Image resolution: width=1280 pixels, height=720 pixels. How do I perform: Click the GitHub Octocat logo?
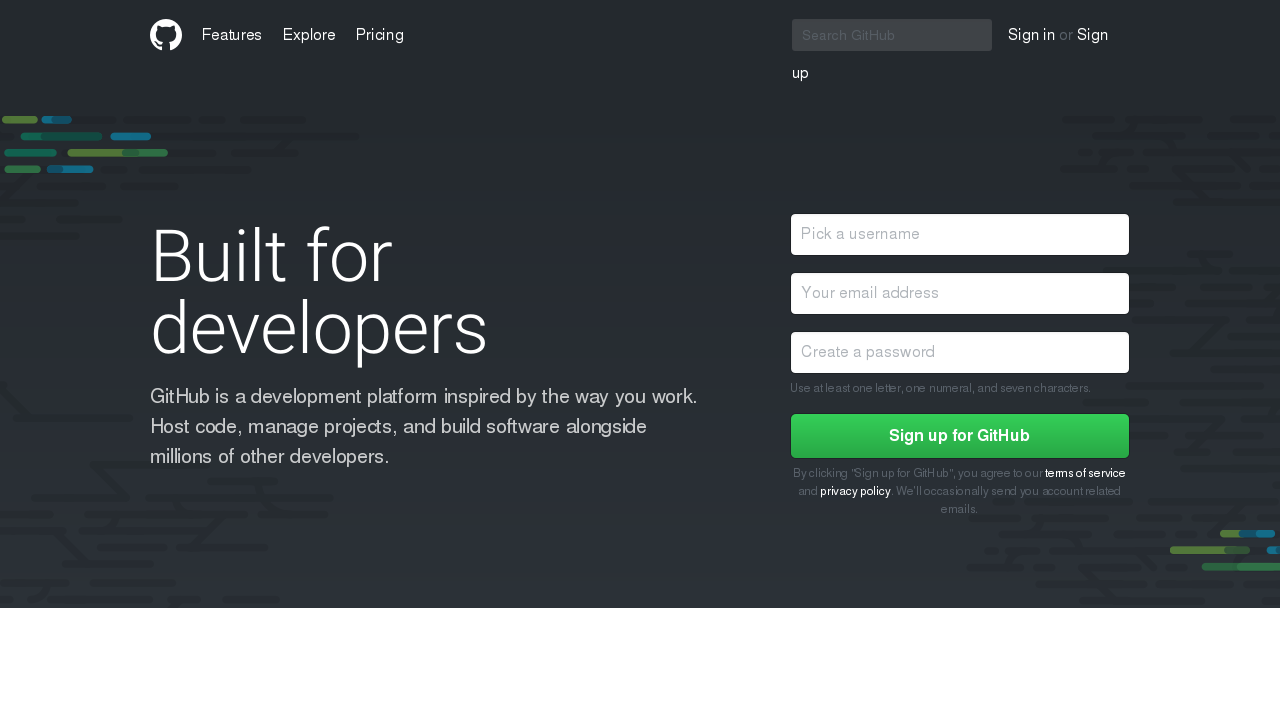[x=166, y=35]
